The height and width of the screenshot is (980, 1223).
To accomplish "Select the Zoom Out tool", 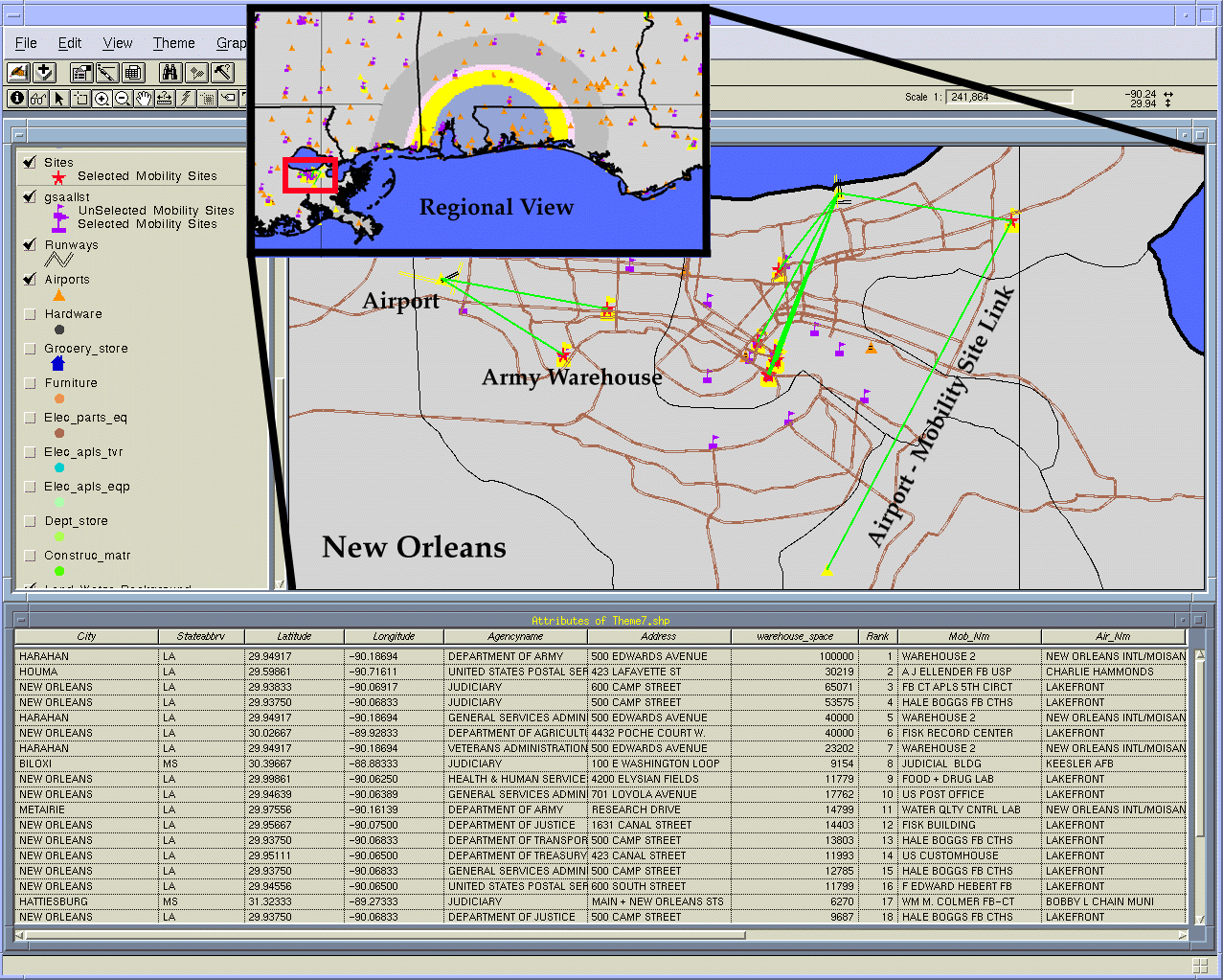I will 123,98.
